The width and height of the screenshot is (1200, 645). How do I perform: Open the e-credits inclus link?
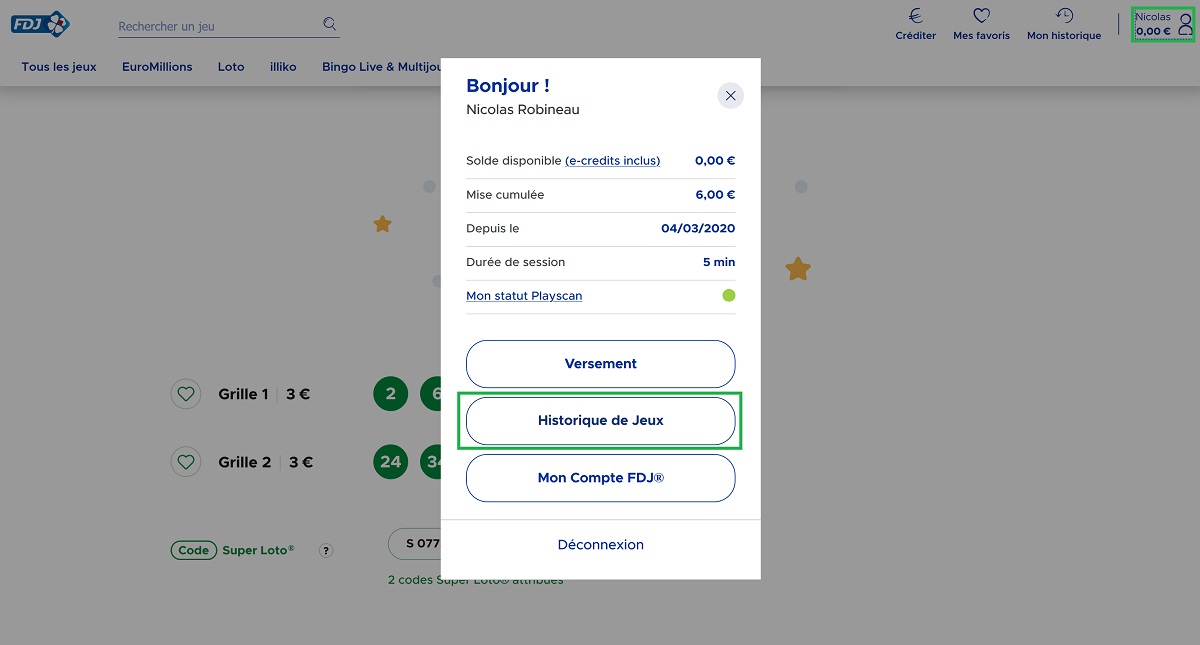[x=613, y=161]
